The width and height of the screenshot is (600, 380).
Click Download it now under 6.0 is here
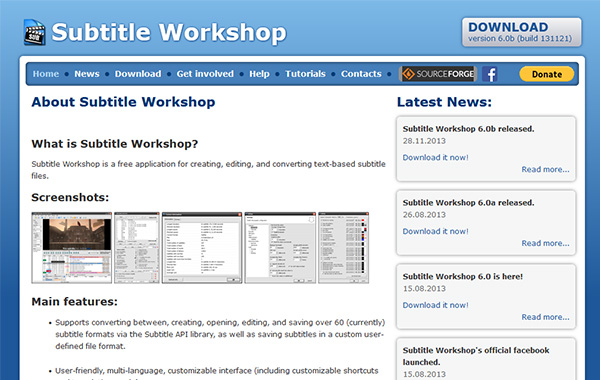[435, 305]
